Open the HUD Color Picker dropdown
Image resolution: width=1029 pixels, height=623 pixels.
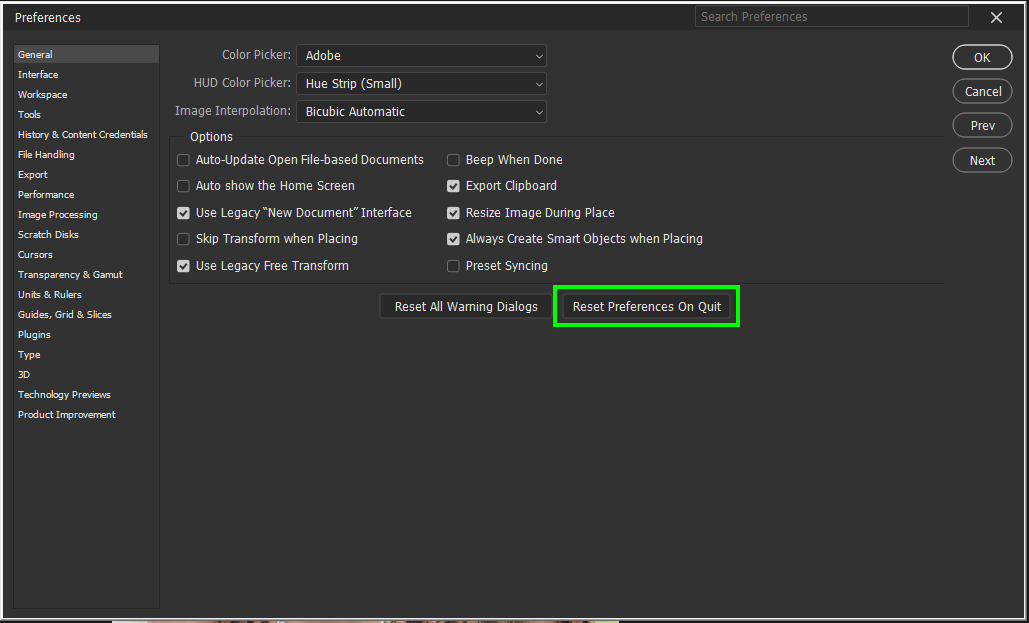pyautogui.click(x=420, y=83)
